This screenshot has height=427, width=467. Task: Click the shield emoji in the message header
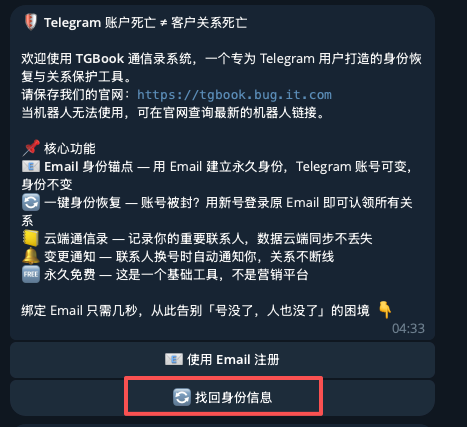(x=30, y=22)
